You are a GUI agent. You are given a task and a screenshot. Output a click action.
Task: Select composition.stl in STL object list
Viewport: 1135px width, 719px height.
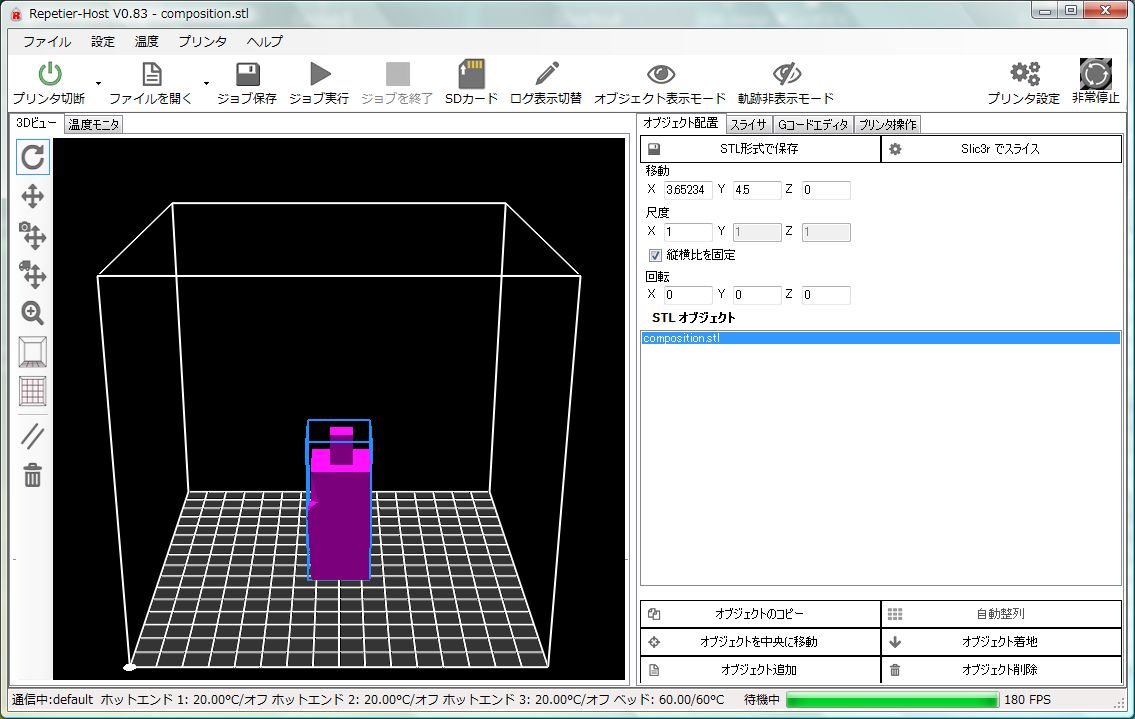click(x=880, y=338)
